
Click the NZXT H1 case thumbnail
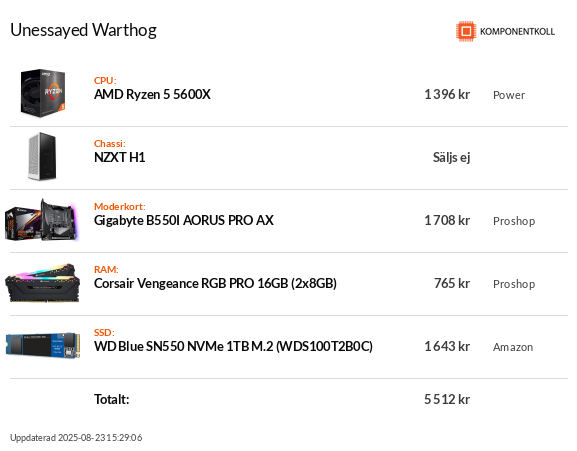42,156
